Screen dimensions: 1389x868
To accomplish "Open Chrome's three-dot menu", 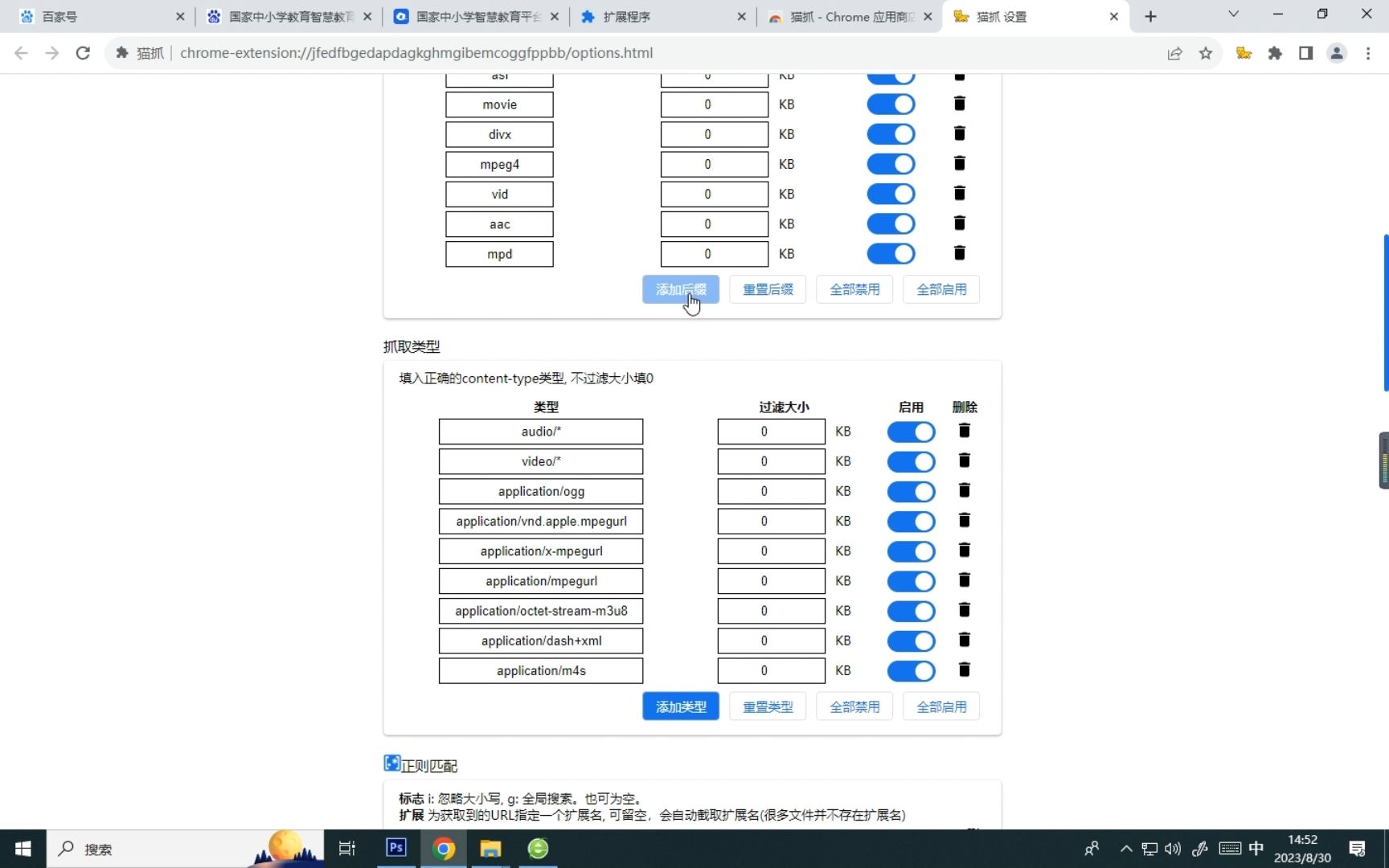I will click(x=1368, y=53).
